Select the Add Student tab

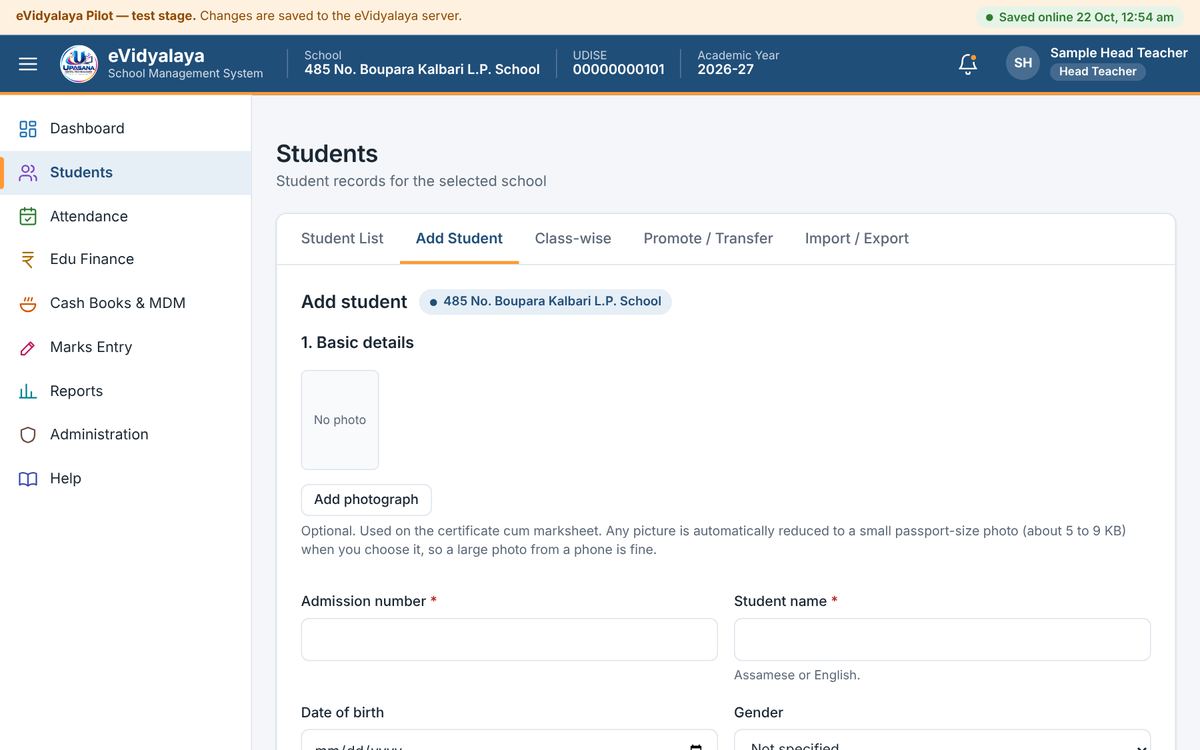(x=459, y=238)
